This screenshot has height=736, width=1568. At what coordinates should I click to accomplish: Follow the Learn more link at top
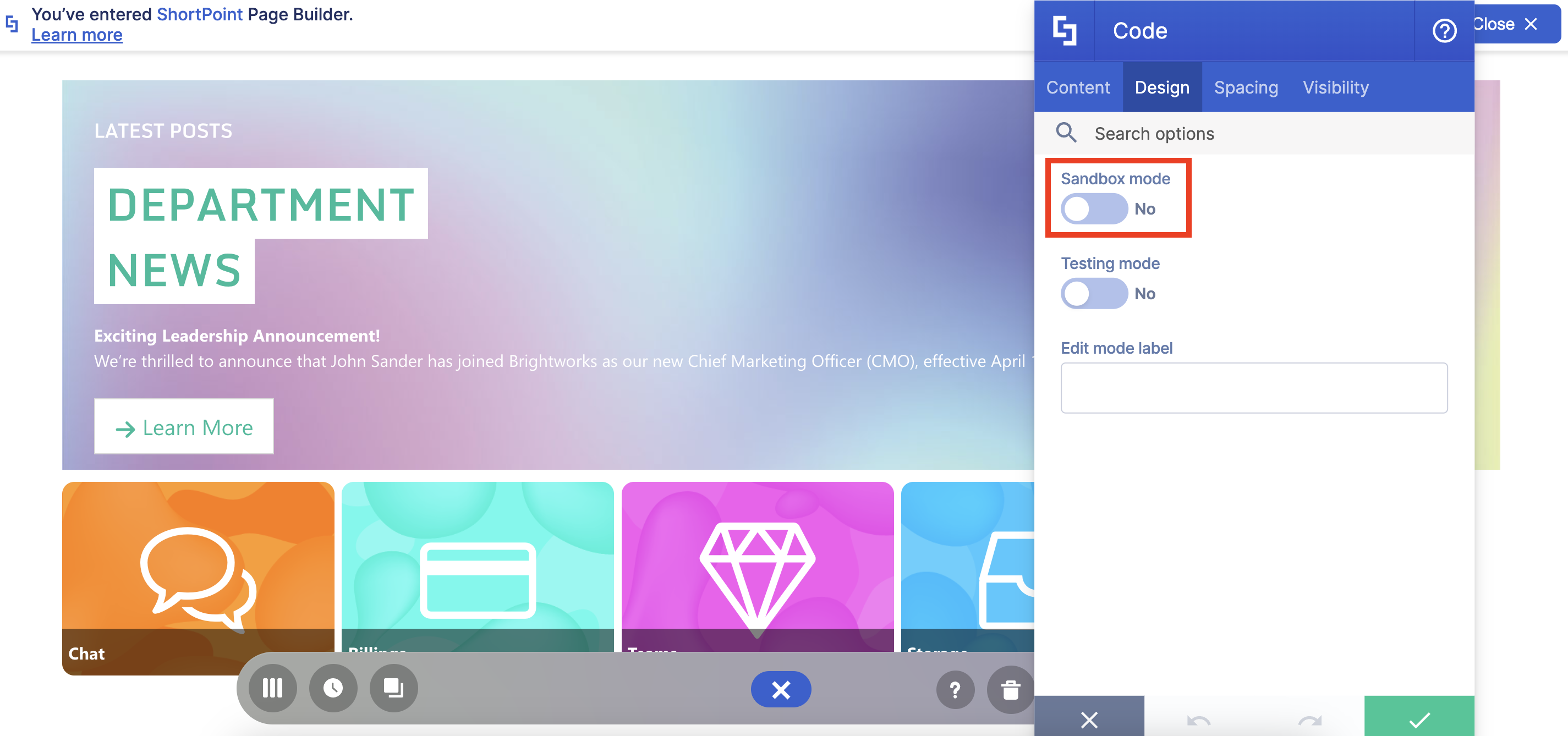(76, 35)
